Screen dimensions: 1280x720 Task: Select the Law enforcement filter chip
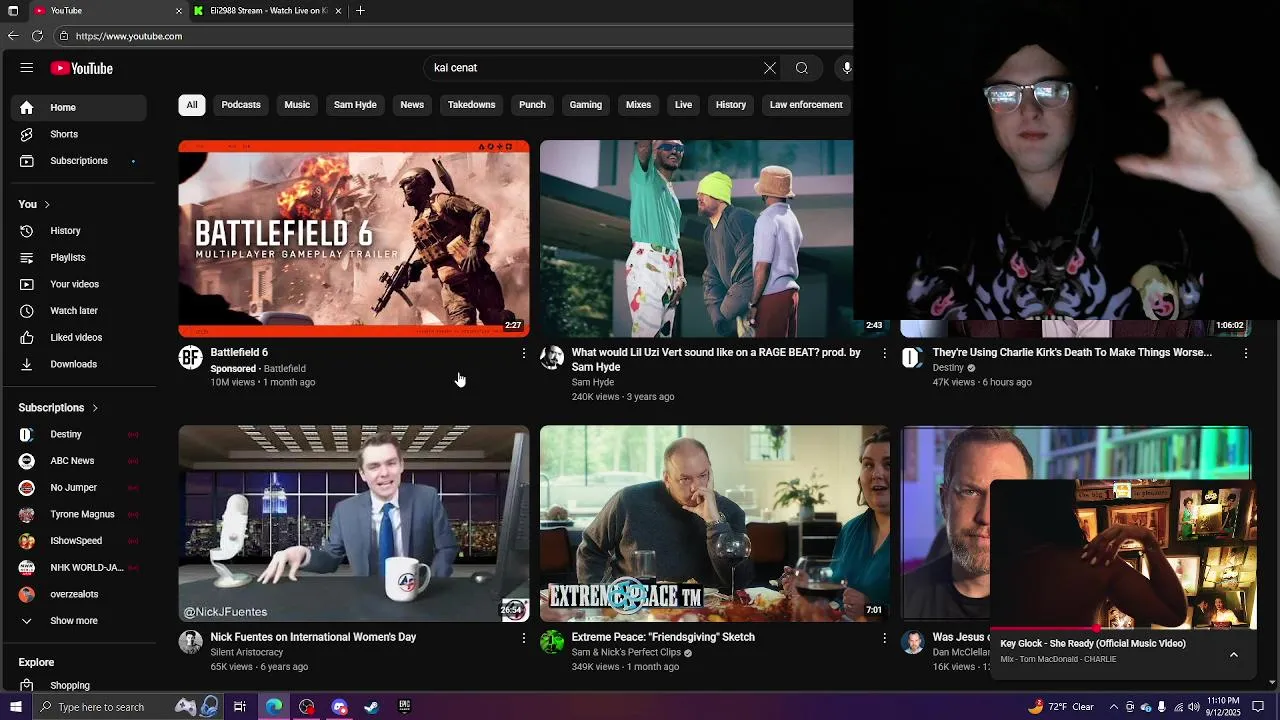pos(806,105)
